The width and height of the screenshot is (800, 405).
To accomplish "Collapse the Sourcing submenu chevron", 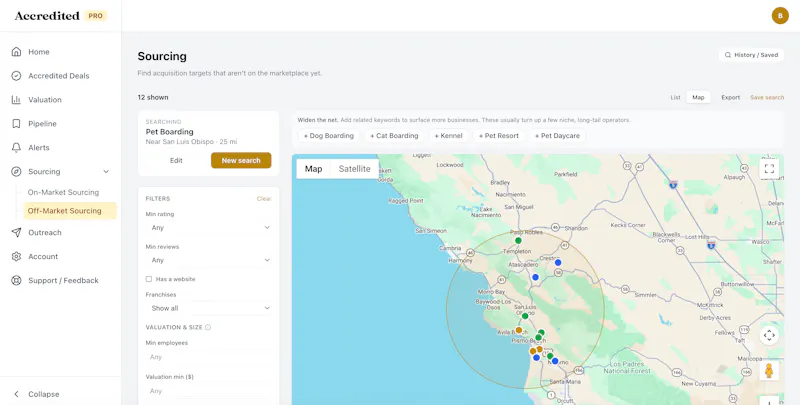I will coord(106,172).
